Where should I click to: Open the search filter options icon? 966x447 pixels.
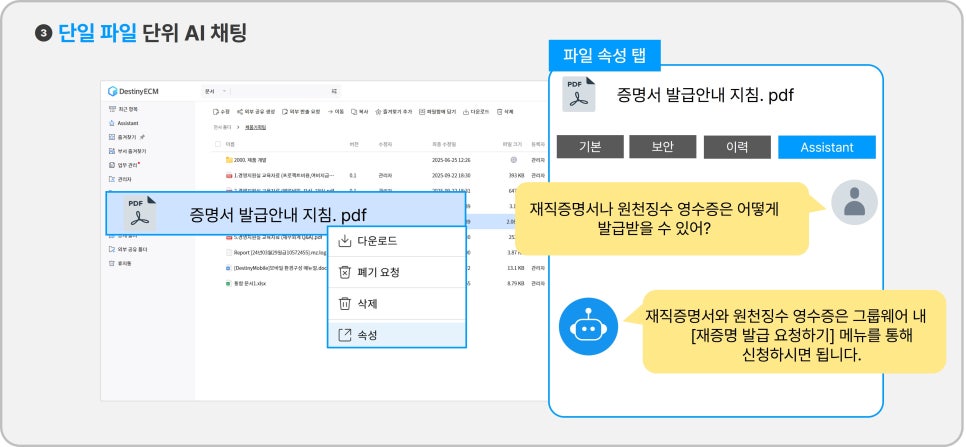coord(334,91)
